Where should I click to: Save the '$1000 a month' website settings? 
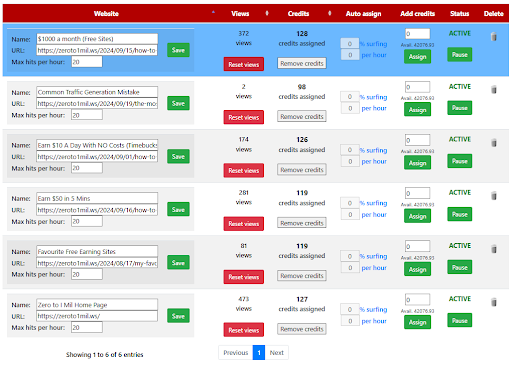(178, 50)
